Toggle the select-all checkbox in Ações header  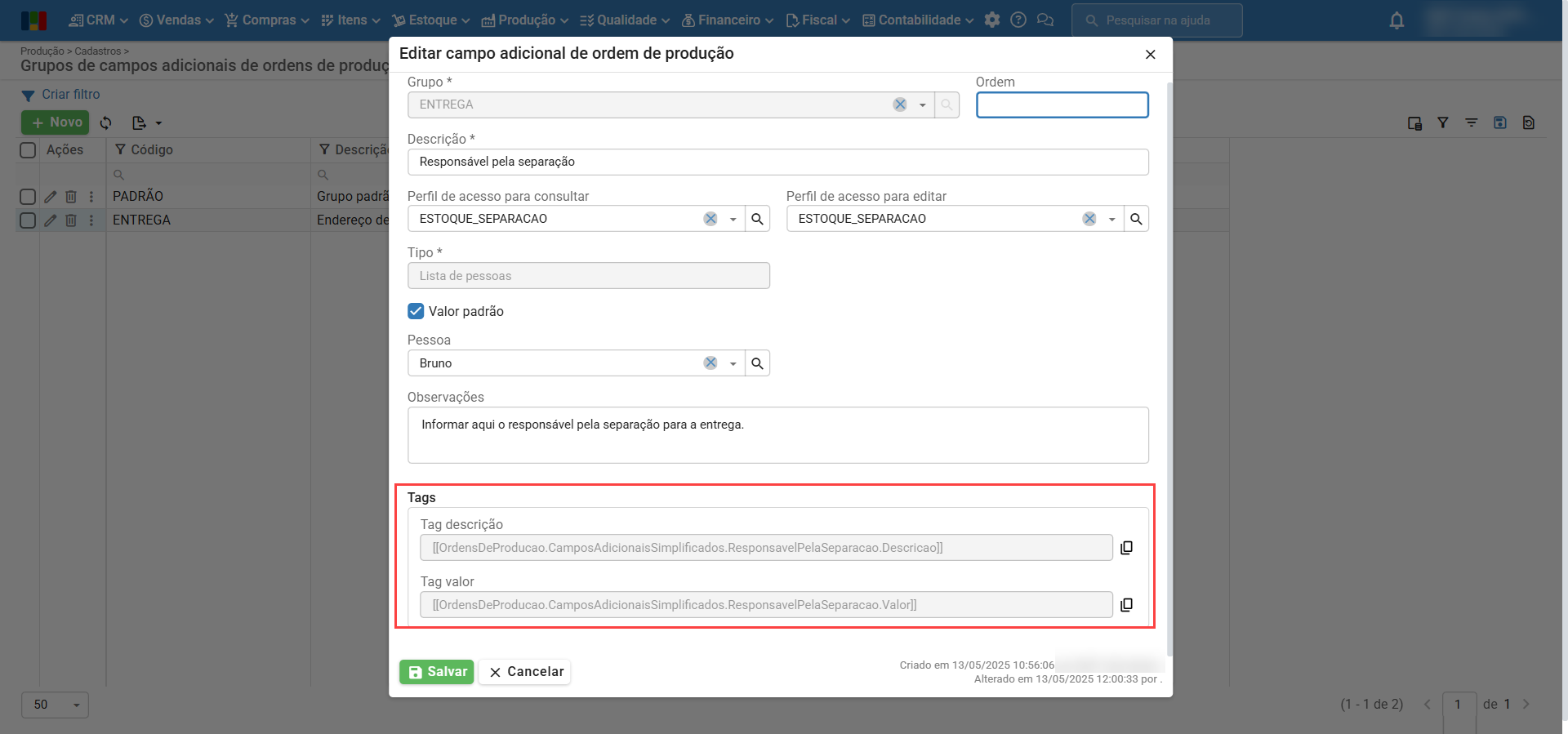(x=28, y=150)
